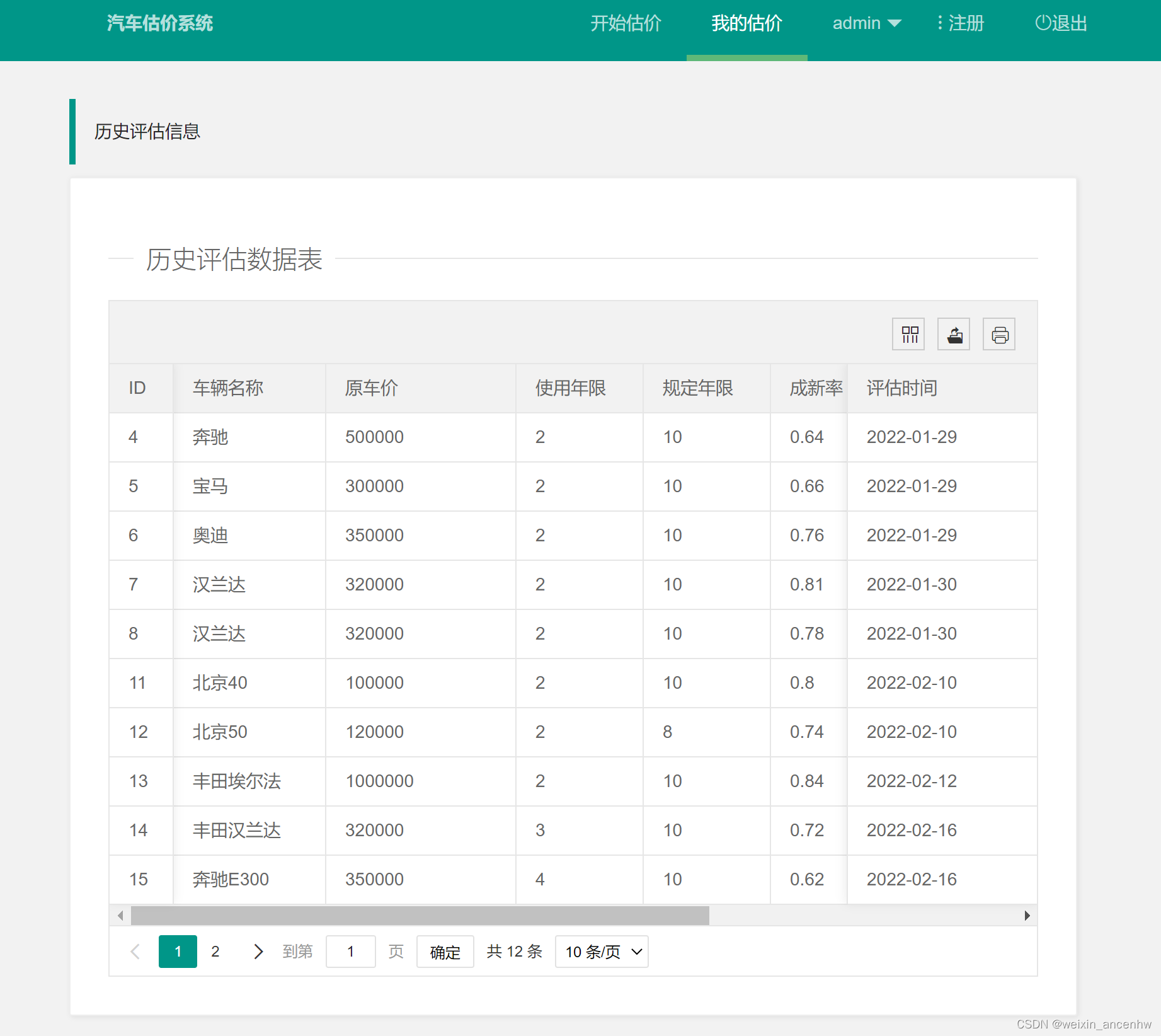Screen dimensions: 1161x1036
Task: Open the 10 条/页 page size selector
Action: [x=602, y=952]
